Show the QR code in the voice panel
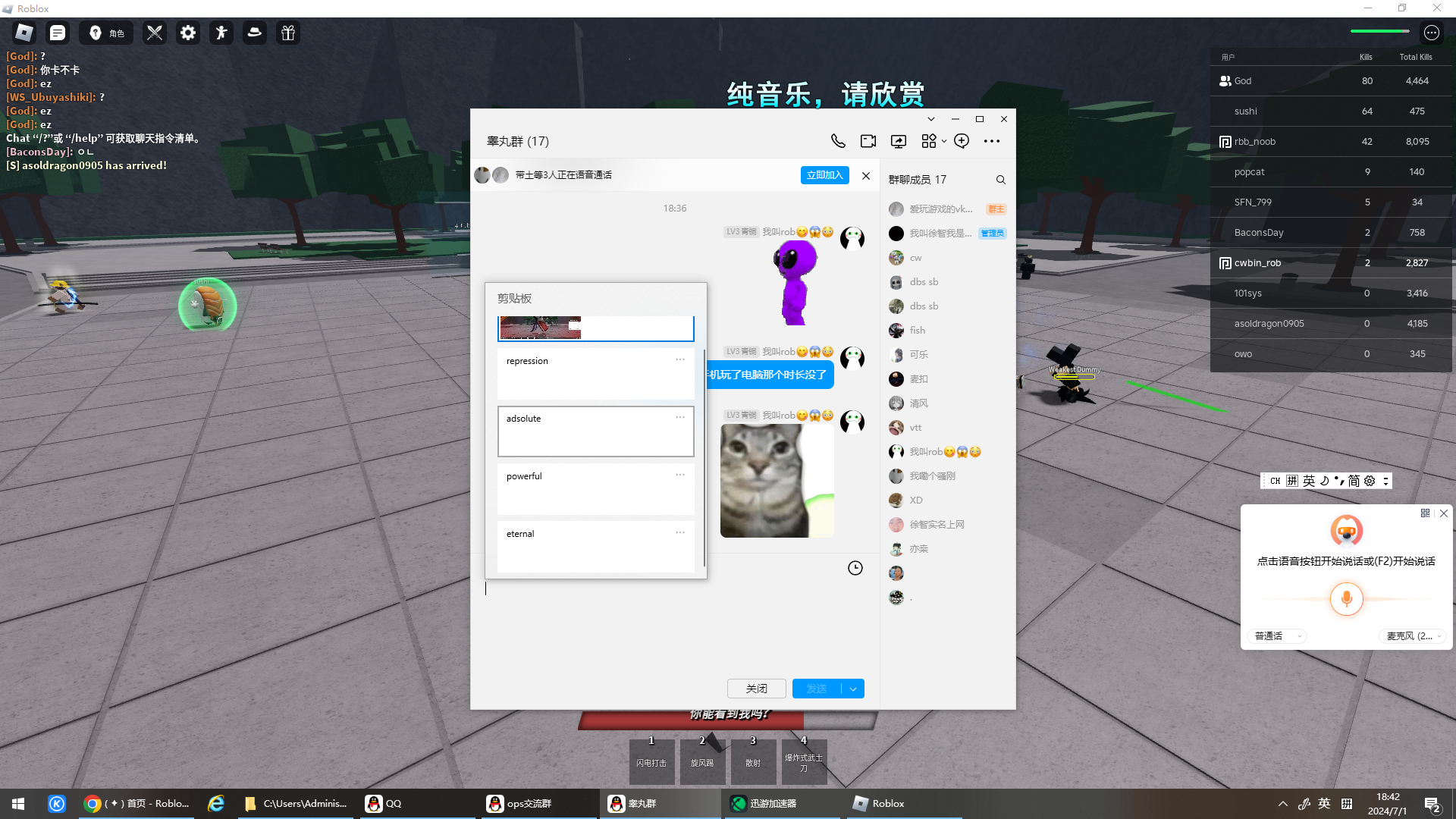Image resolution: width=1456 pixels, height=819 pixels. pos(1425,513)
